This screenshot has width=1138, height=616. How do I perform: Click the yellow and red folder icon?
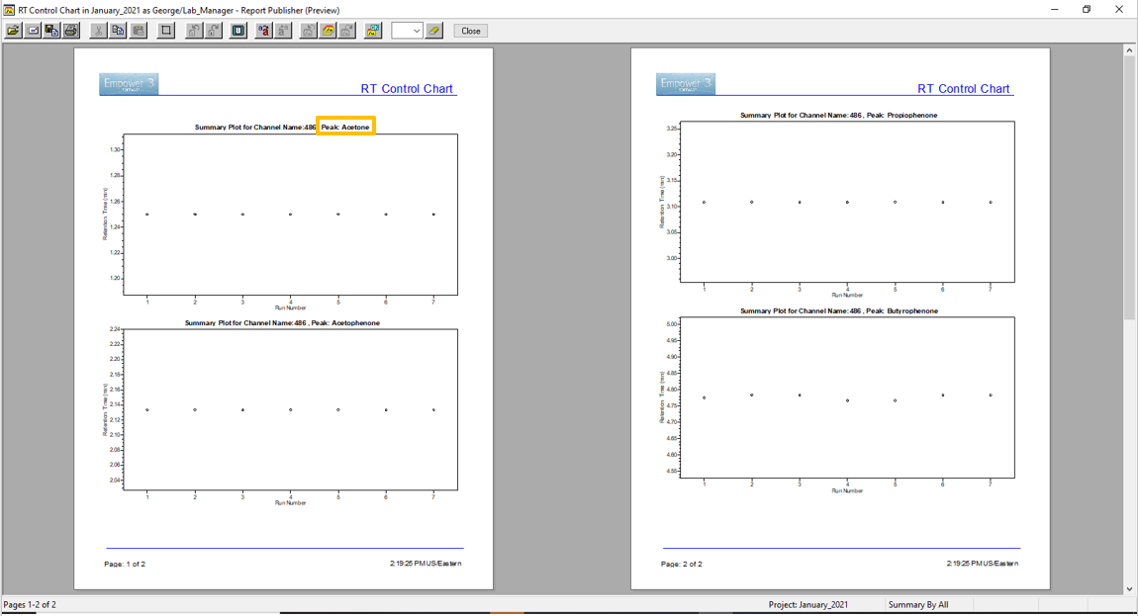pos(328,30)
